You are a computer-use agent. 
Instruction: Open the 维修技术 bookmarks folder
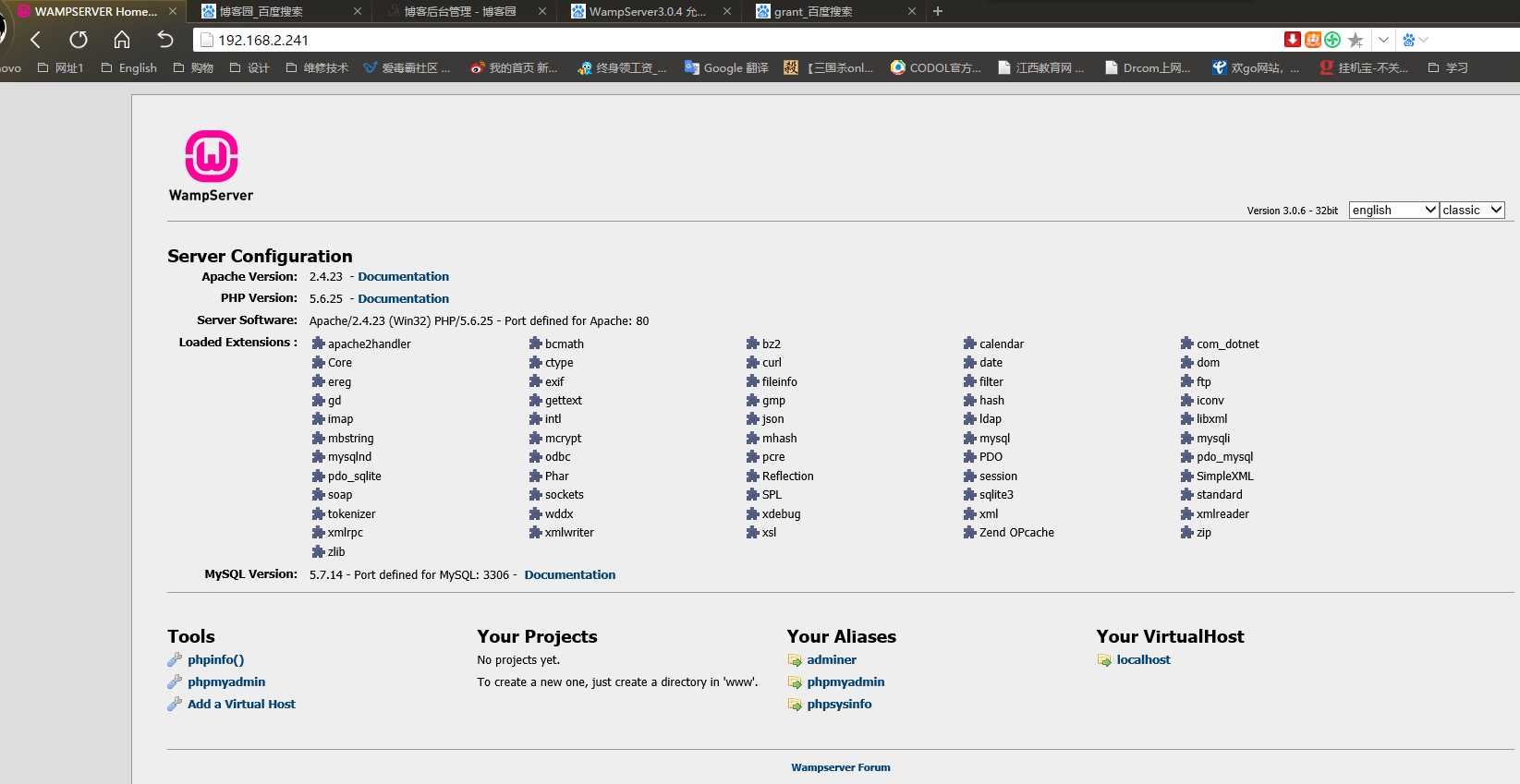click(x=317, y=67)
